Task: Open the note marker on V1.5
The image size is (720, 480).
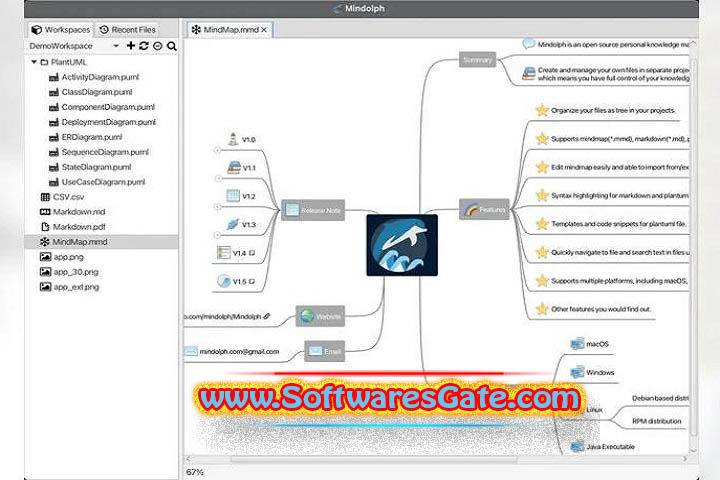Action: point(252,282)
